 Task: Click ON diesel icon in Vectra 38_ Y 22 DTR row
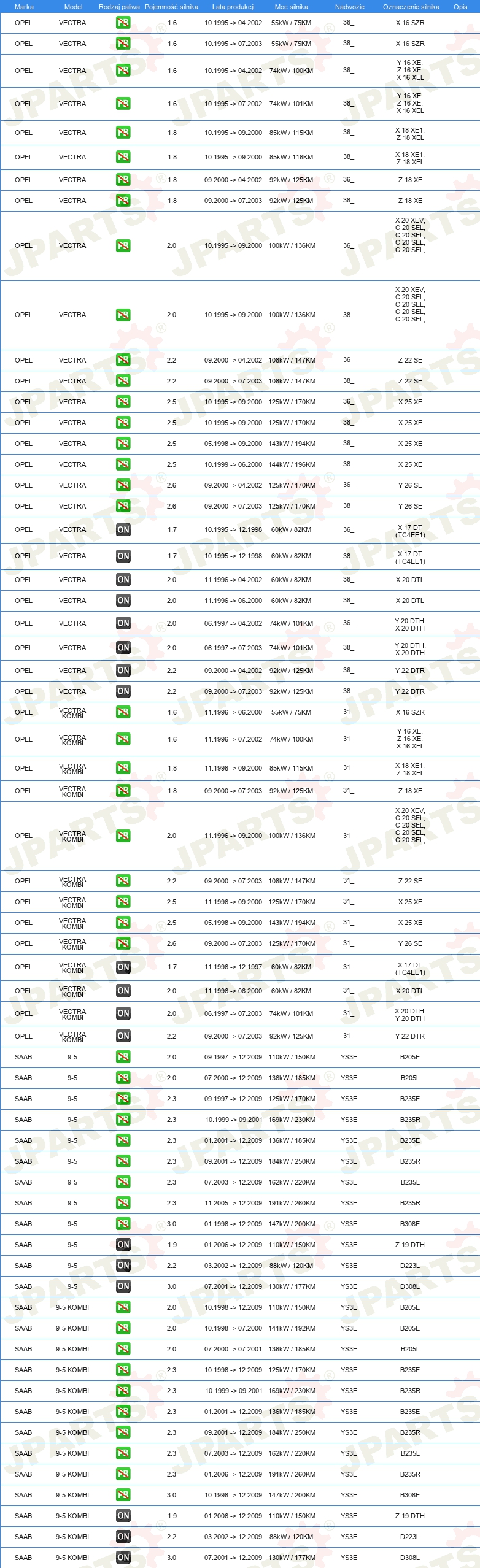coord(123,691)
